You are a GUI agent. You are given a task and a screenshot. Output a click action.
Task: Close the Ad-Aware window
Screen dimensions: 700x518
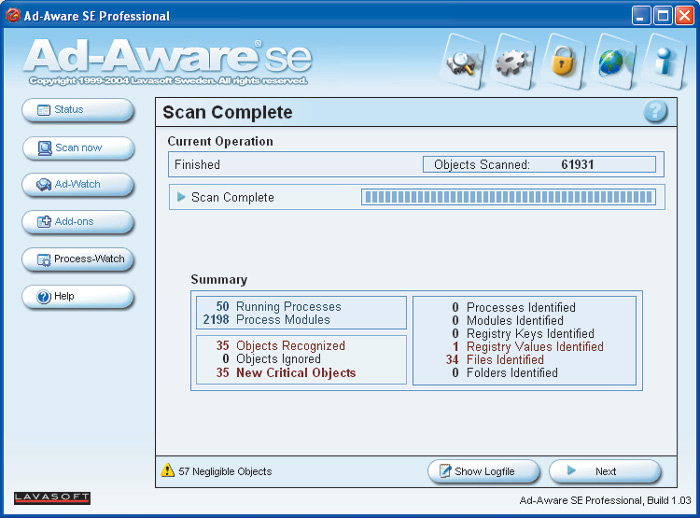click(x=684, y=16)
